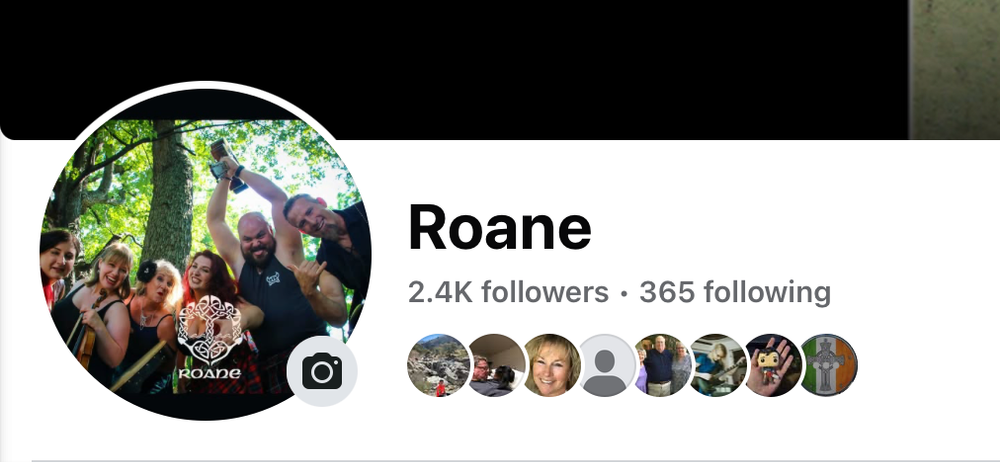Open the 365 following list

tap(735, 292)
